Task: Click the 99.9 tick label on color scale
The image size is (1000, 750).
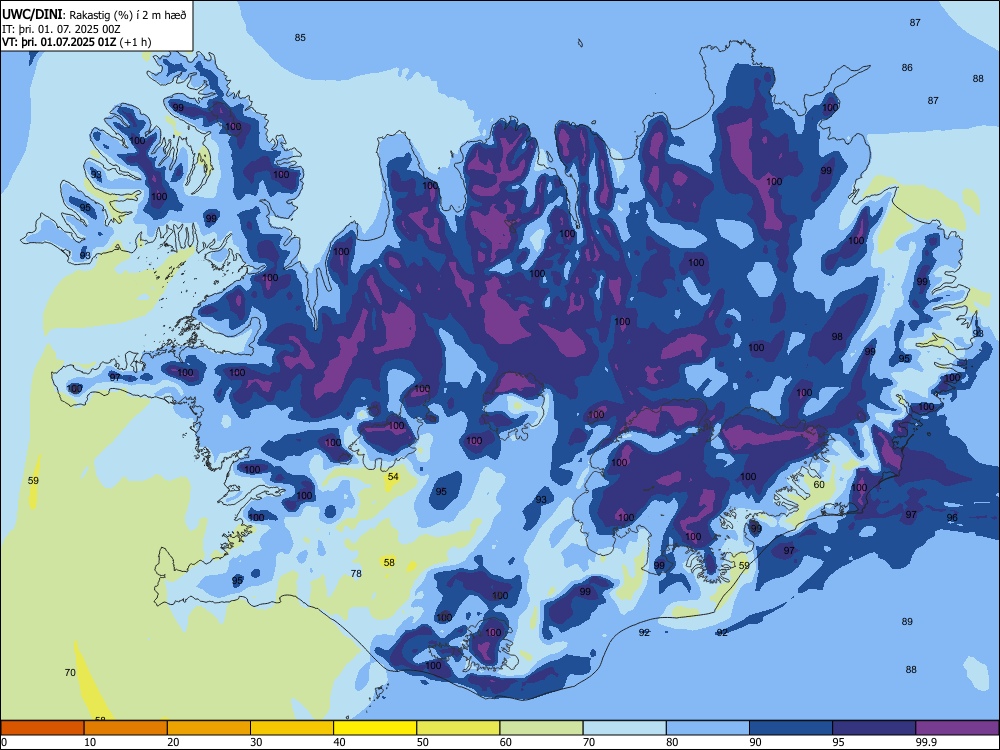Action: (x=926, y=742)
